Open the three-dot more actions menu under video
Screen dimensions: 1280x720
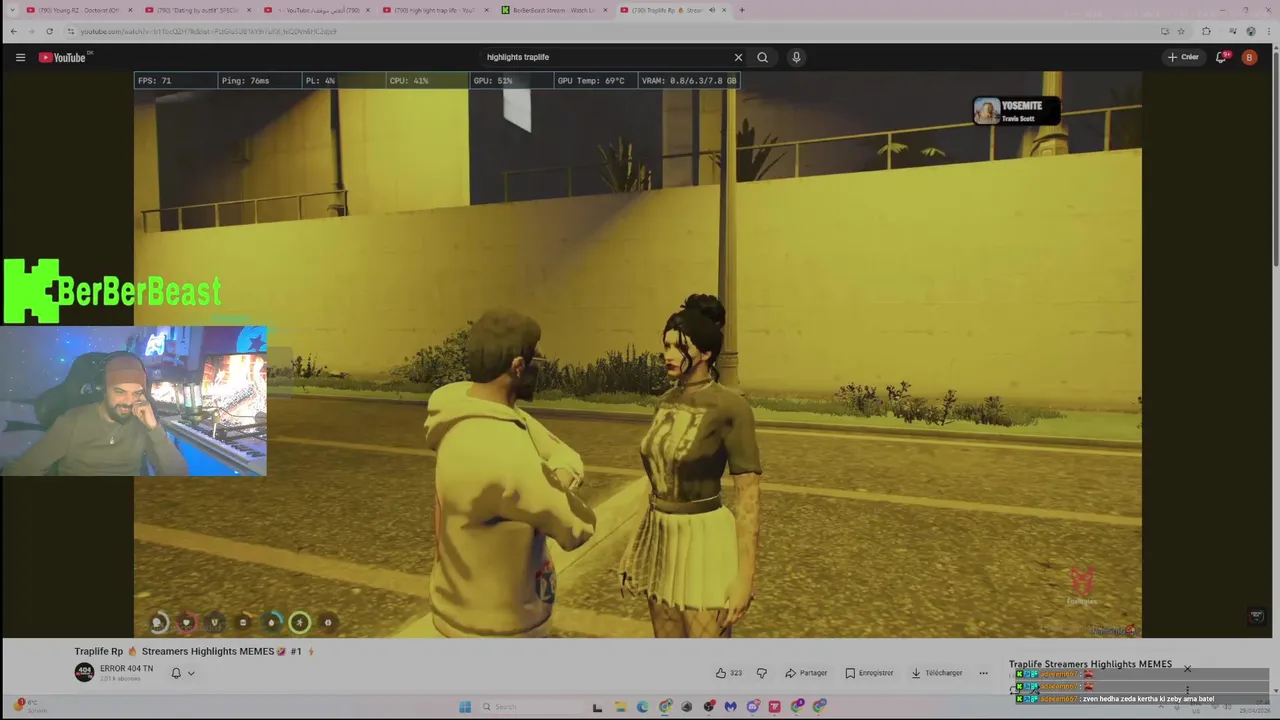click(983, 673)
